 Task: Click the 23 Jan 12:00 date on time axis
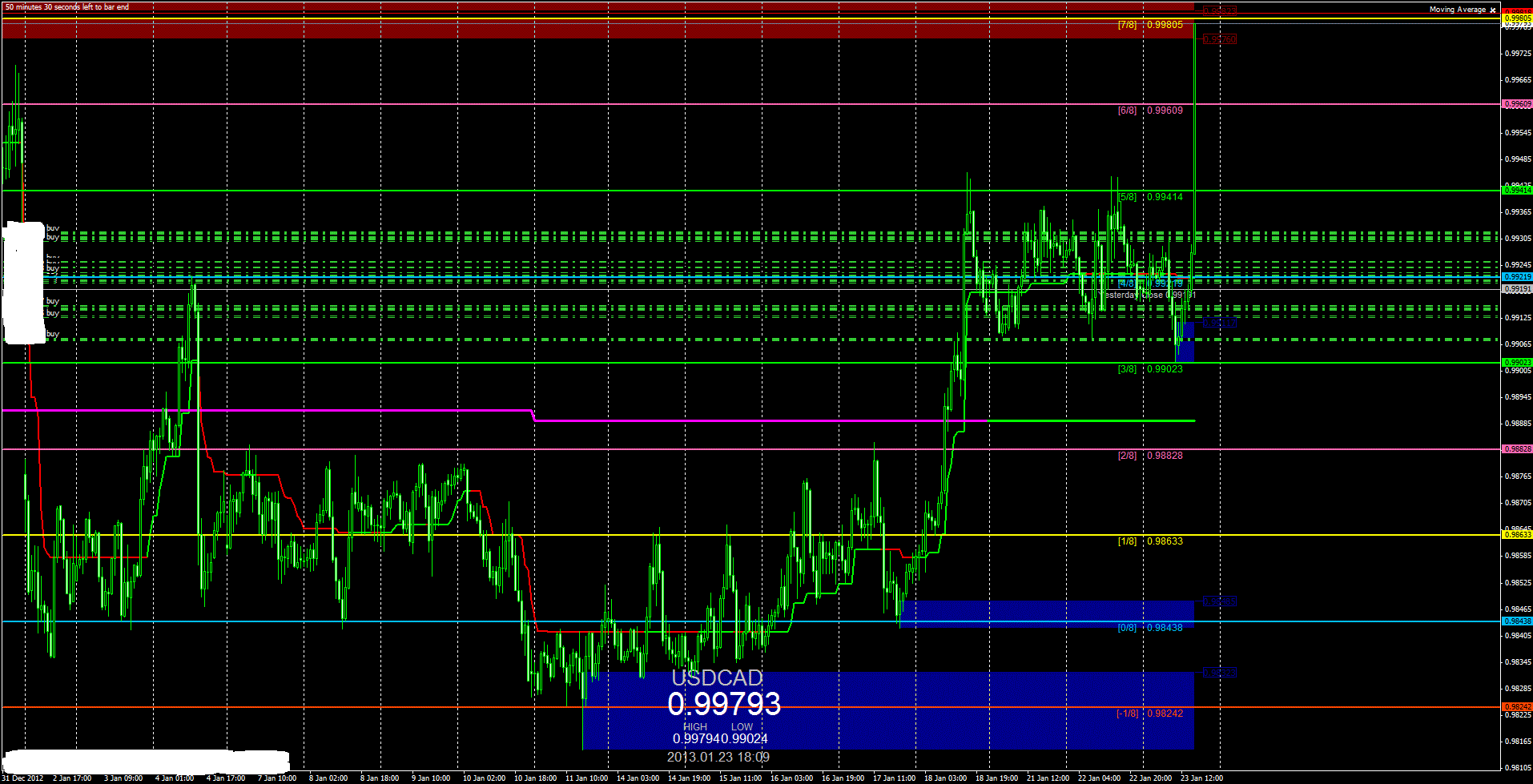[1201, 778]
